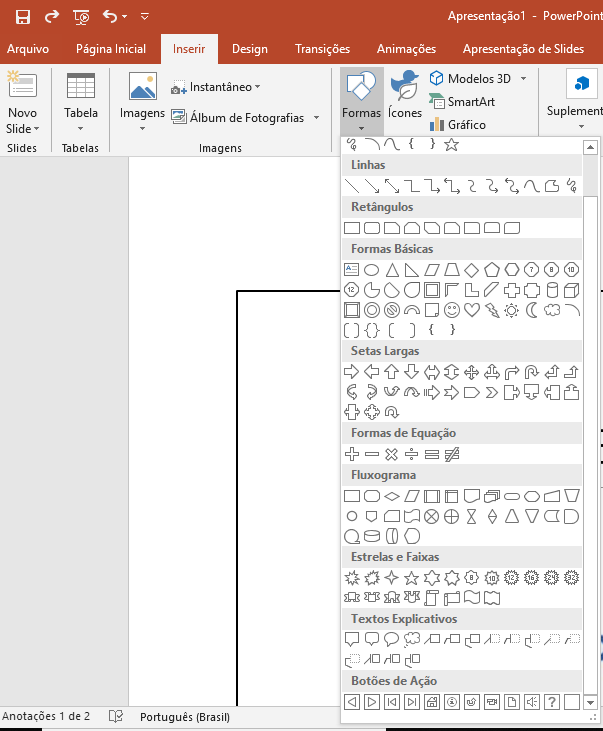Click the division sign equation shape
The height and width of the screenshot is (731, 603).
pos(412,454)
